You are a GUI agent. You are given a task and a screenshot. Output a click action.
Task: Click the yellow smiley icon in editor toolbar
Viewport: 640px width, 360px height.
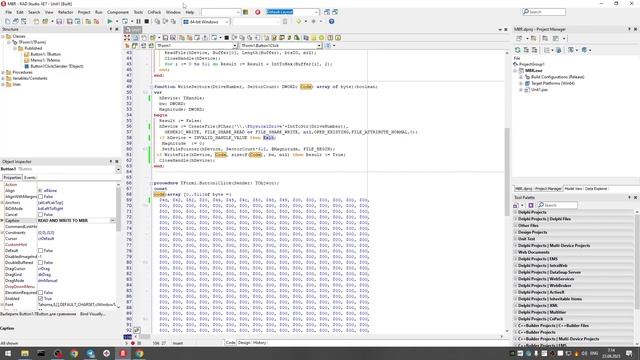[321, 38]
